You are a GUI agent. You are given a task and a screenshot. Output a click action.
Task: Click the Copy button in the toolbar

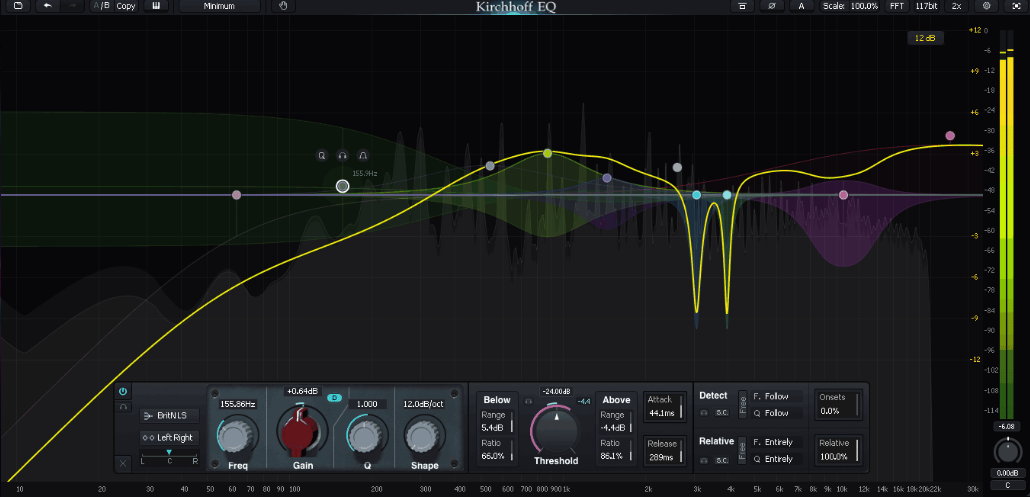pos(126,6)
